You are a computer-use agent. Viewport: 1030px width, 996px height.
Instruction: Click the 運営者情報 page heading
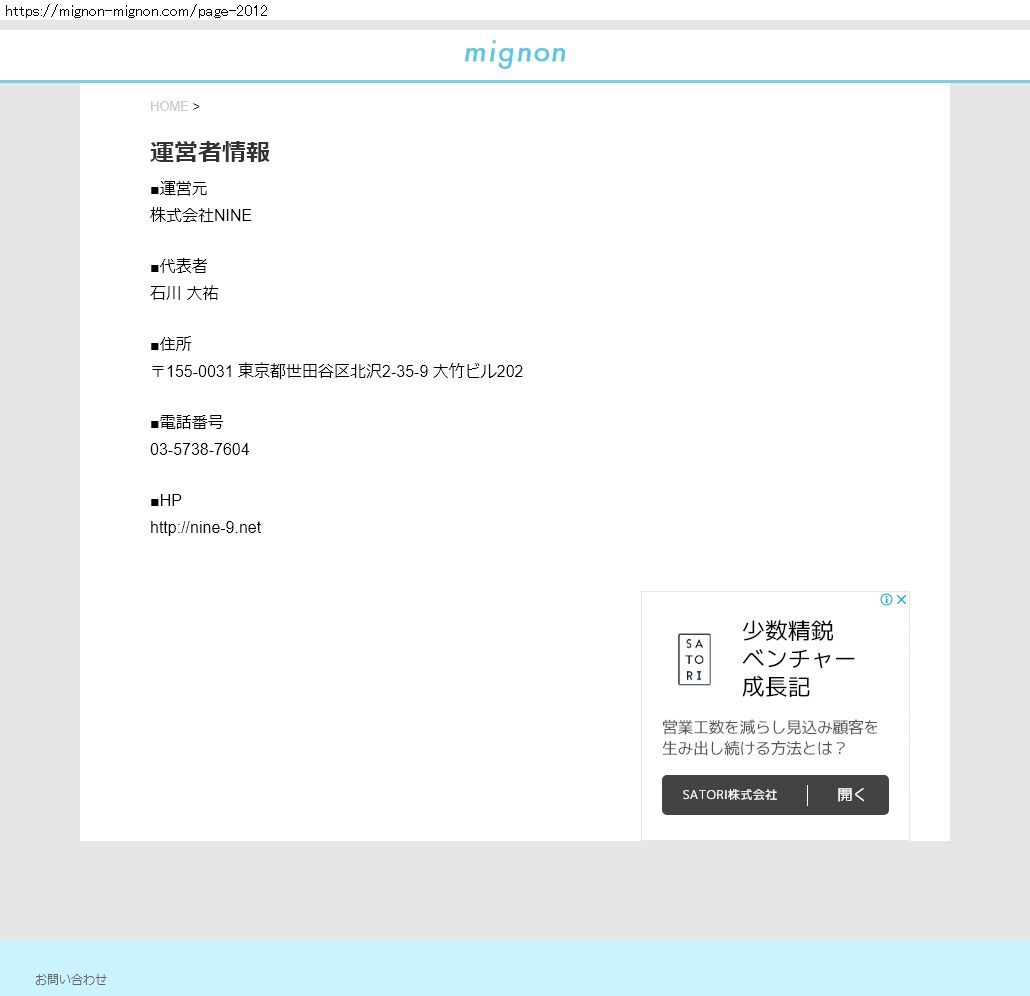point(210,152)
